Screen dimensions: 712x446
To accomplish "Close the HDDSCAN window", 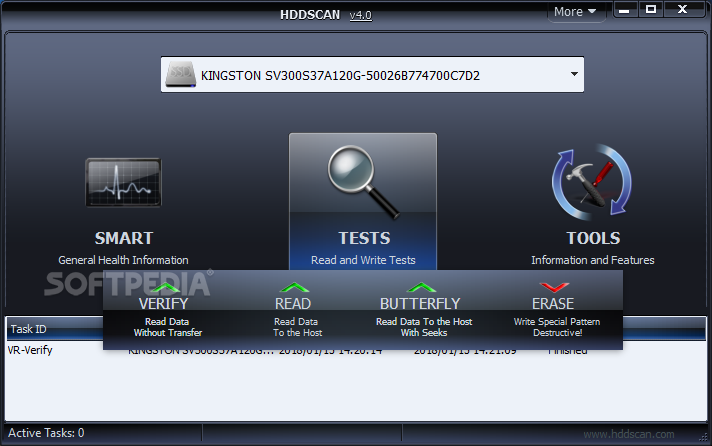I will (x=682, y=10).
